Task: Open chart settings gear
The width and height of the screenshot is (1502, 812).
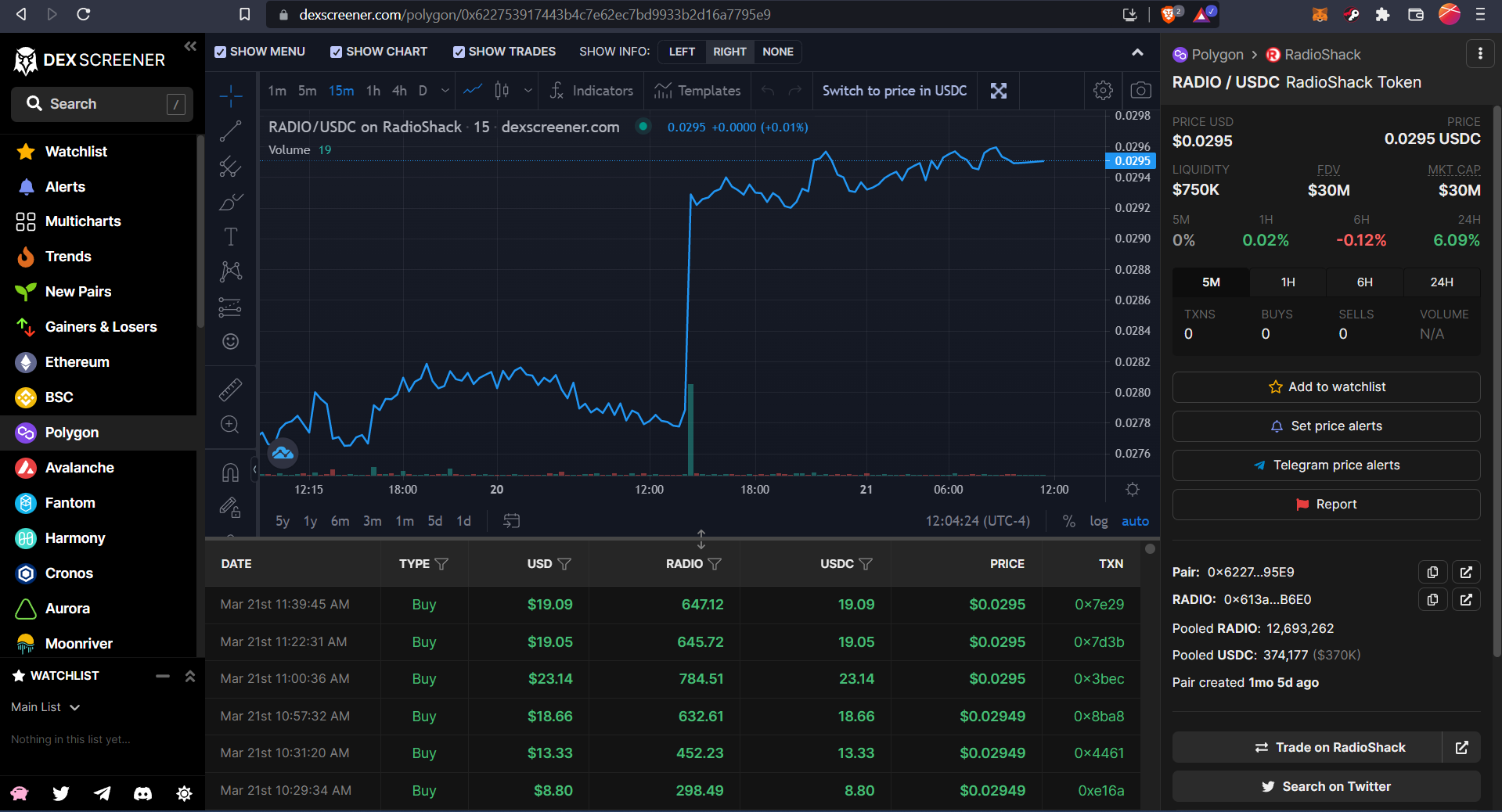Action: coord(1103,91)
